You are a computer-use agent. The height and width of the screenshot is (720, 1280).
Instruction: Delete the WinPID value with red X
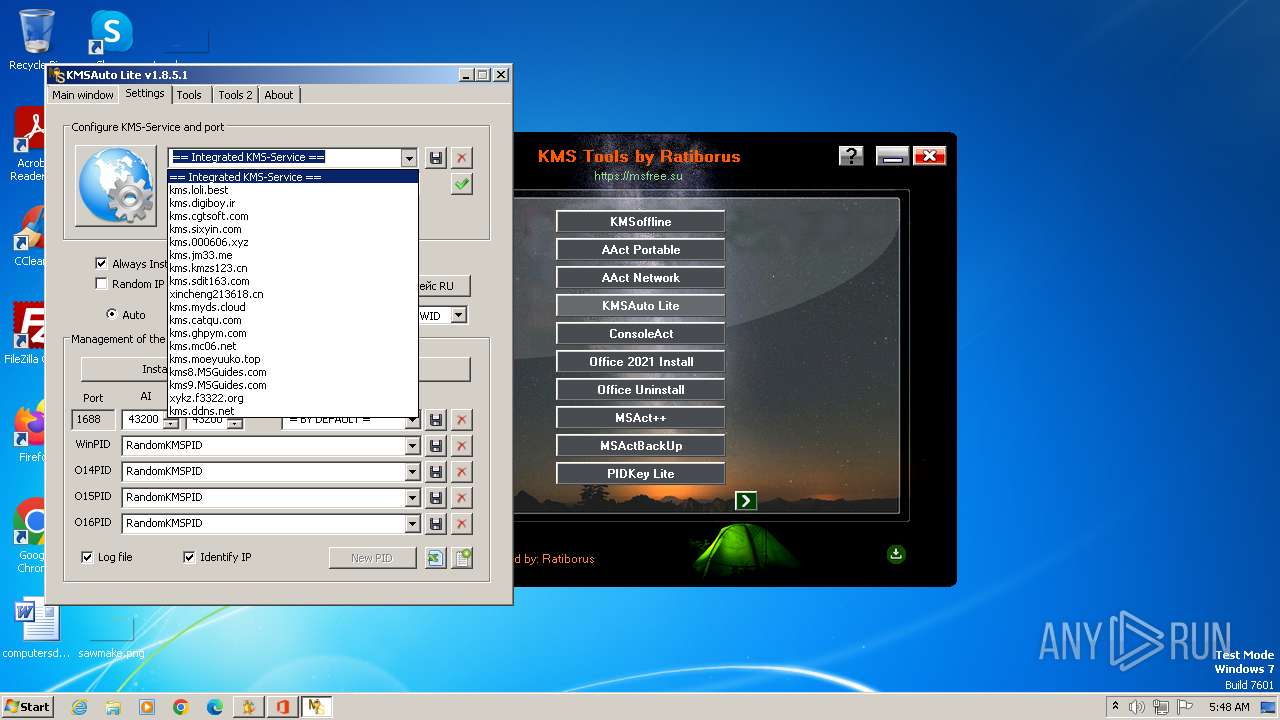(462, 446)
